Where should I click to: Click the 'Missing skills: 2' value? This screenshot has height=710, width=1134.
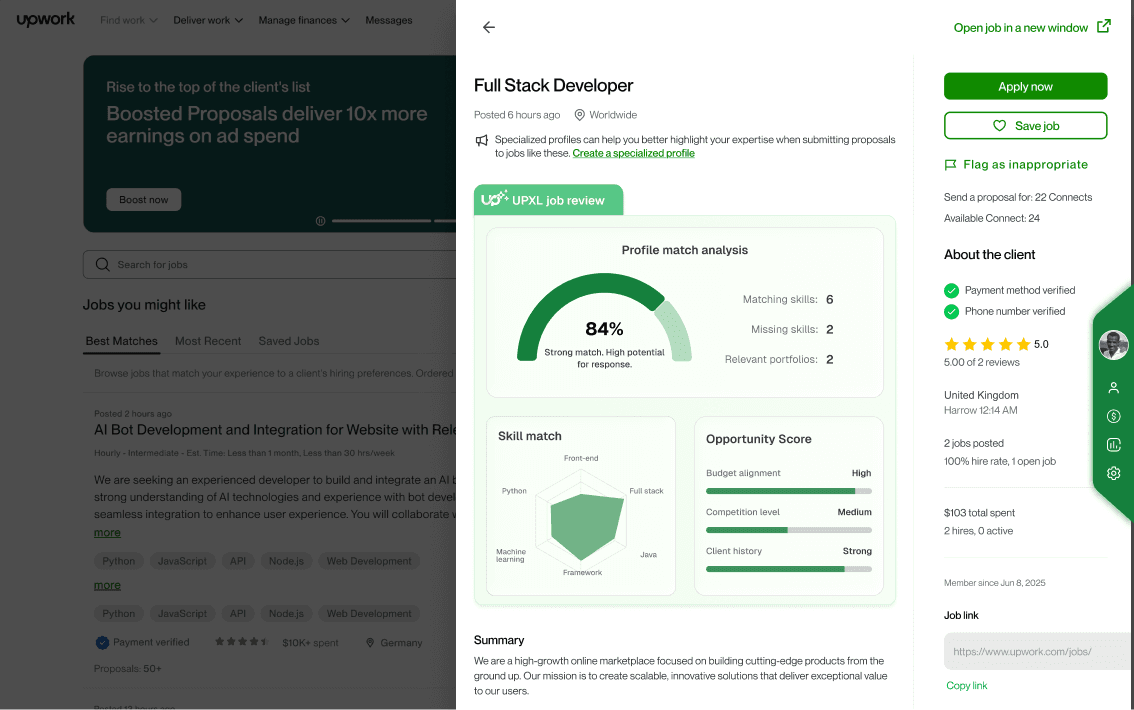tap(830, 330)
